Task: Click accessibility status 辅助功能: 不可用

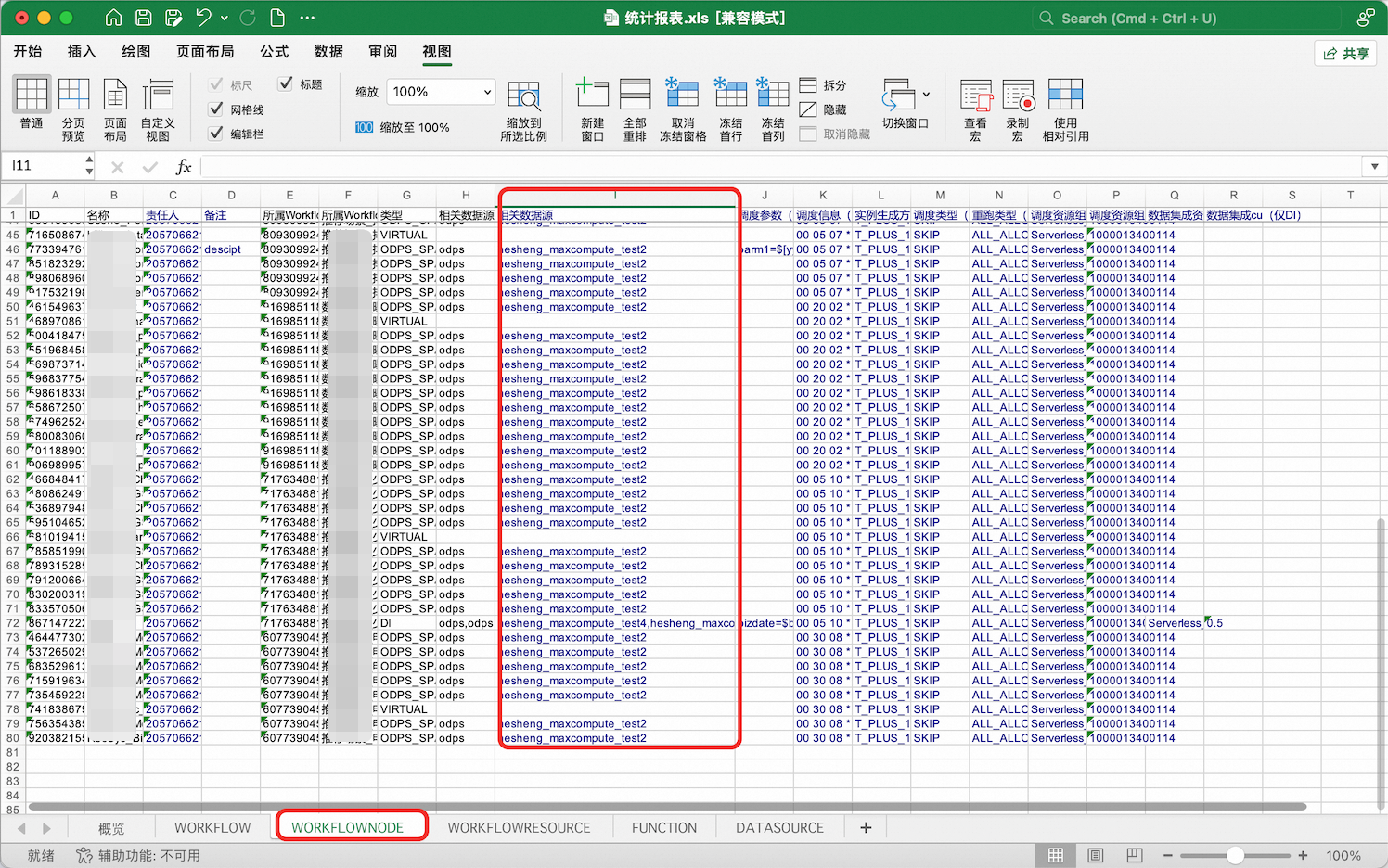Action: click(138, 856)
